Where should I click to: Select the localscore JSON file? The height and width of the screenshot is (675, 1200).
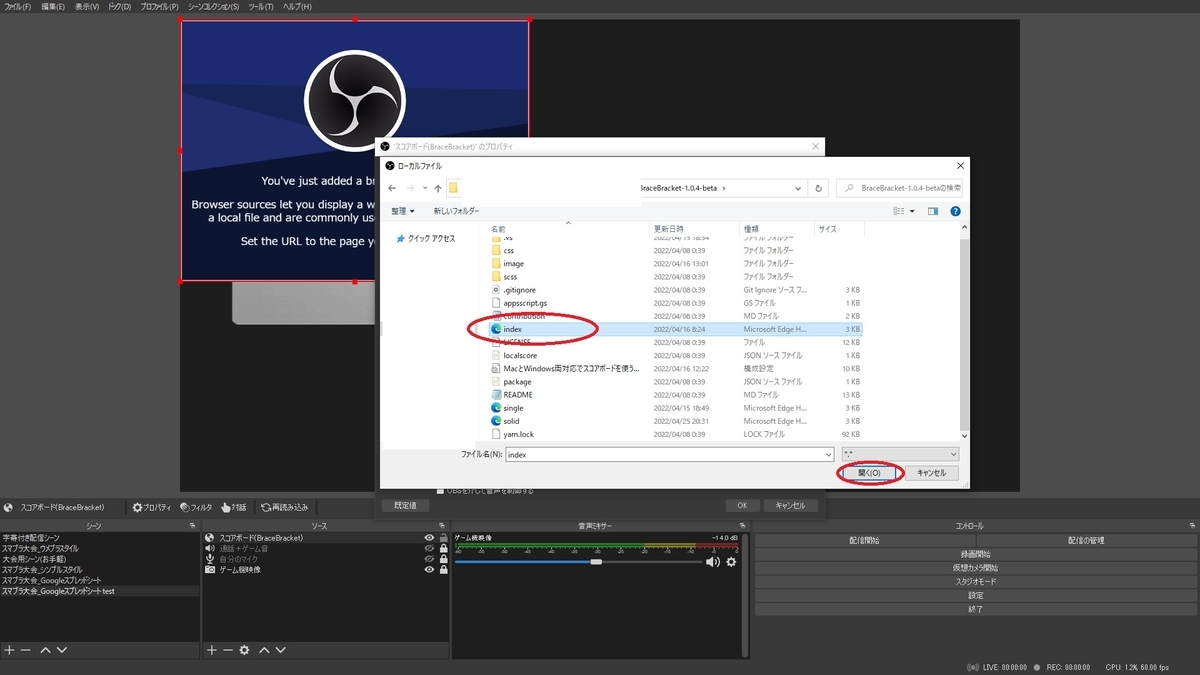pos(675,355)
